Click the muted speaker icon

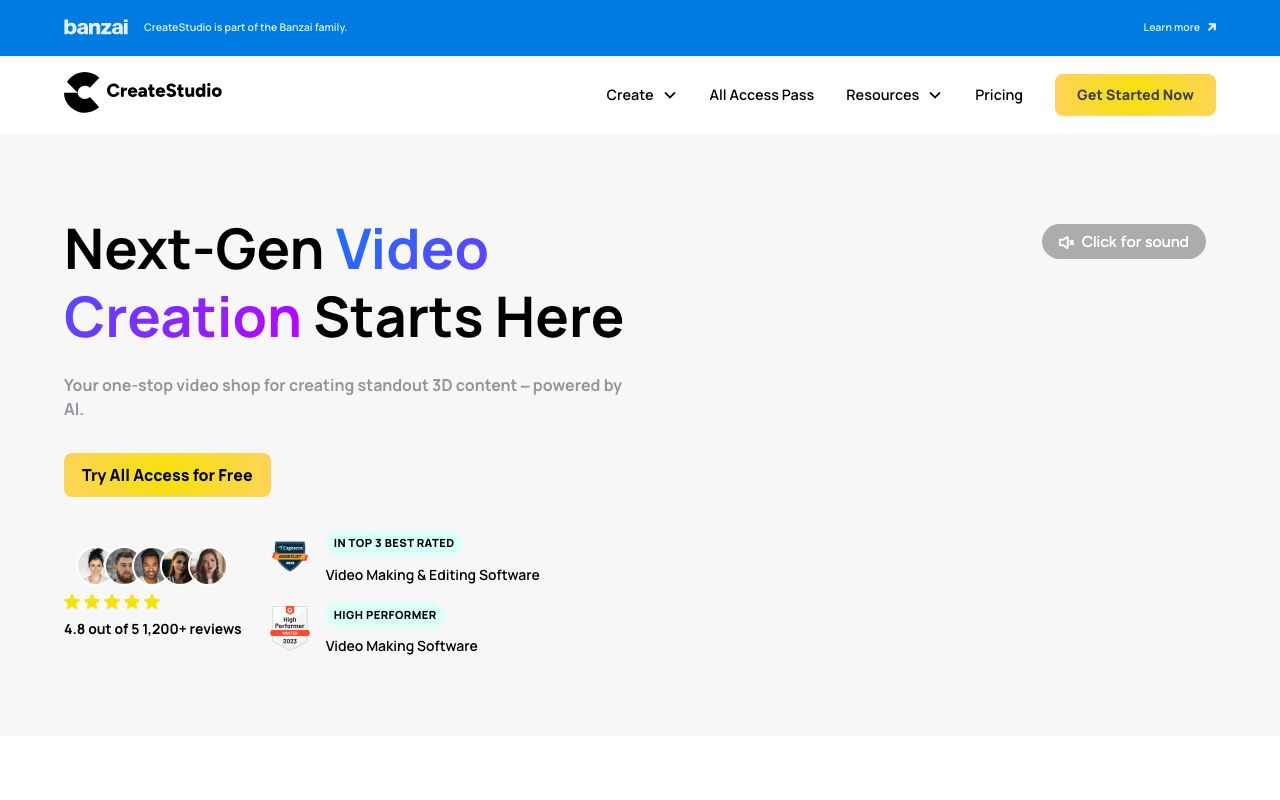[1066, 242]
